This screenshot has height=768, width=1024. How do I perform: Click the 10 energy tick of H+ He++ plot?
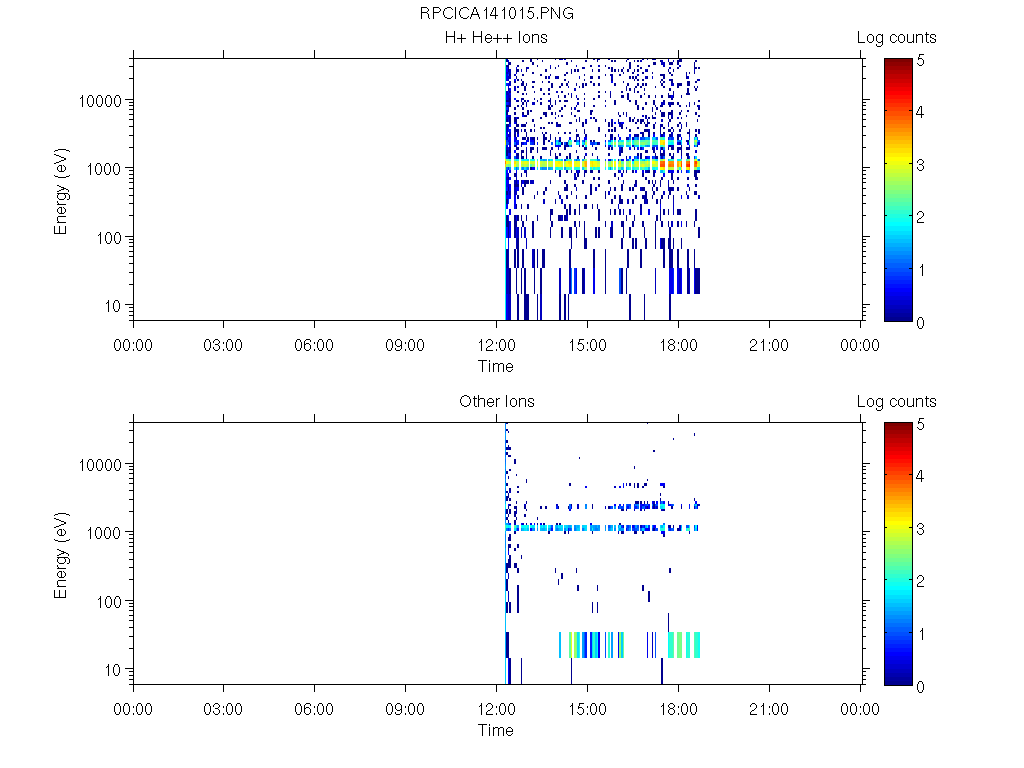point(113,306)
